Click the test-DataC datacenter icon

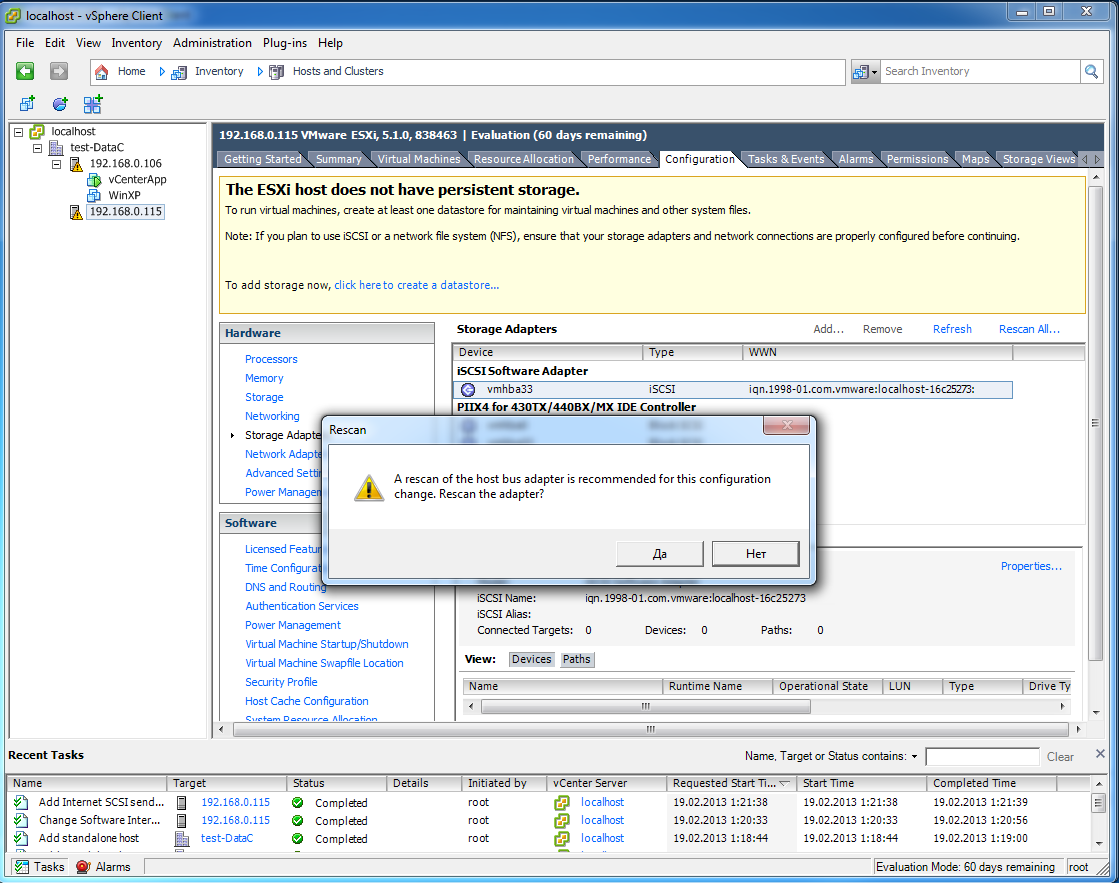click(x=56, y=148)
